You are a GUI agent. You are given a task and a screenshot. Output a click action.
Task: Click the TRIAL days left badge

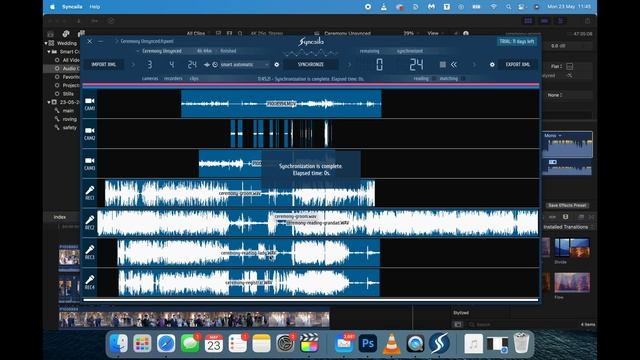(x=517, y=42)
